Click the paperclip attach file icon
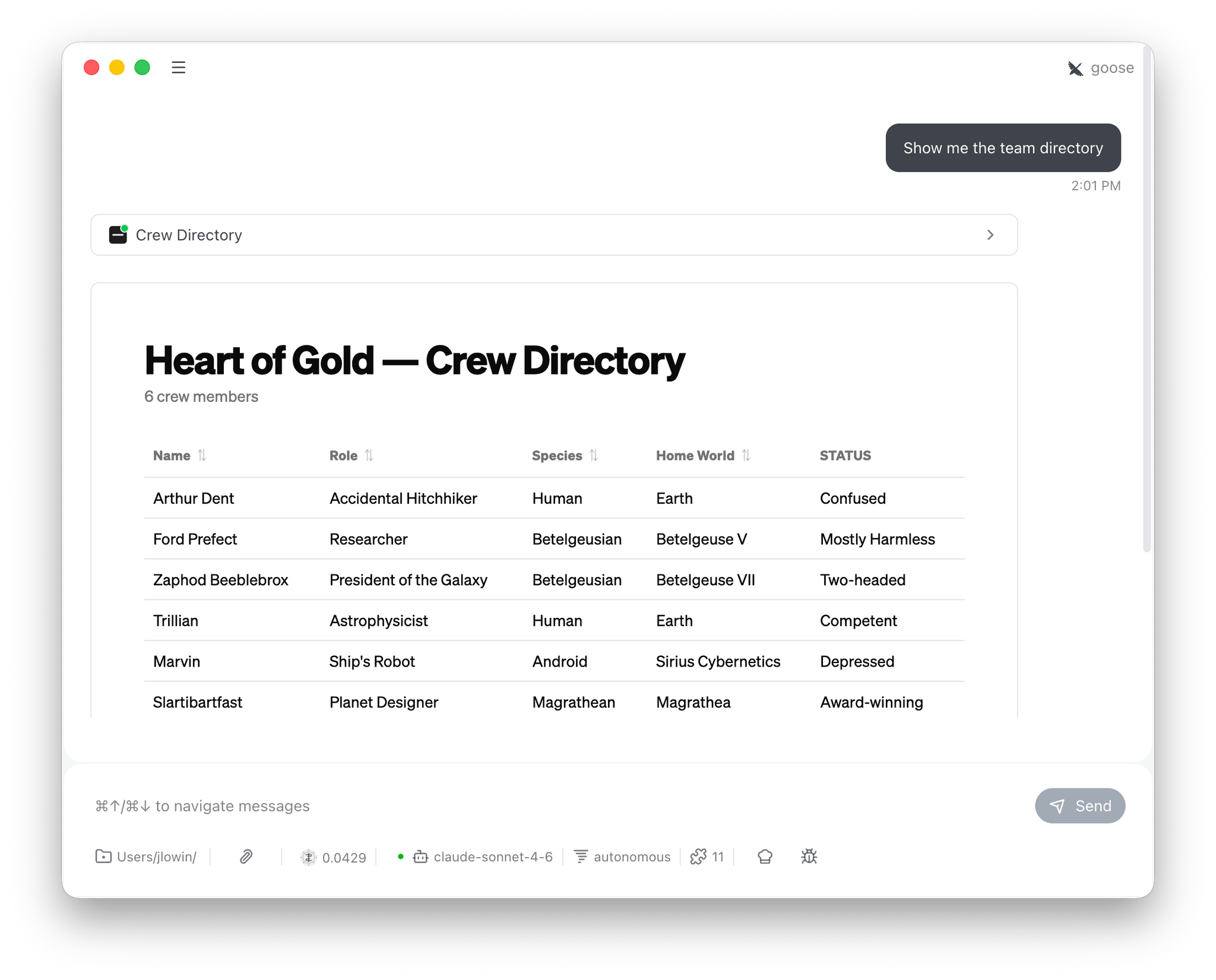Image resolution: width=1216 pixels, height=980 pixels. point(246,857)
